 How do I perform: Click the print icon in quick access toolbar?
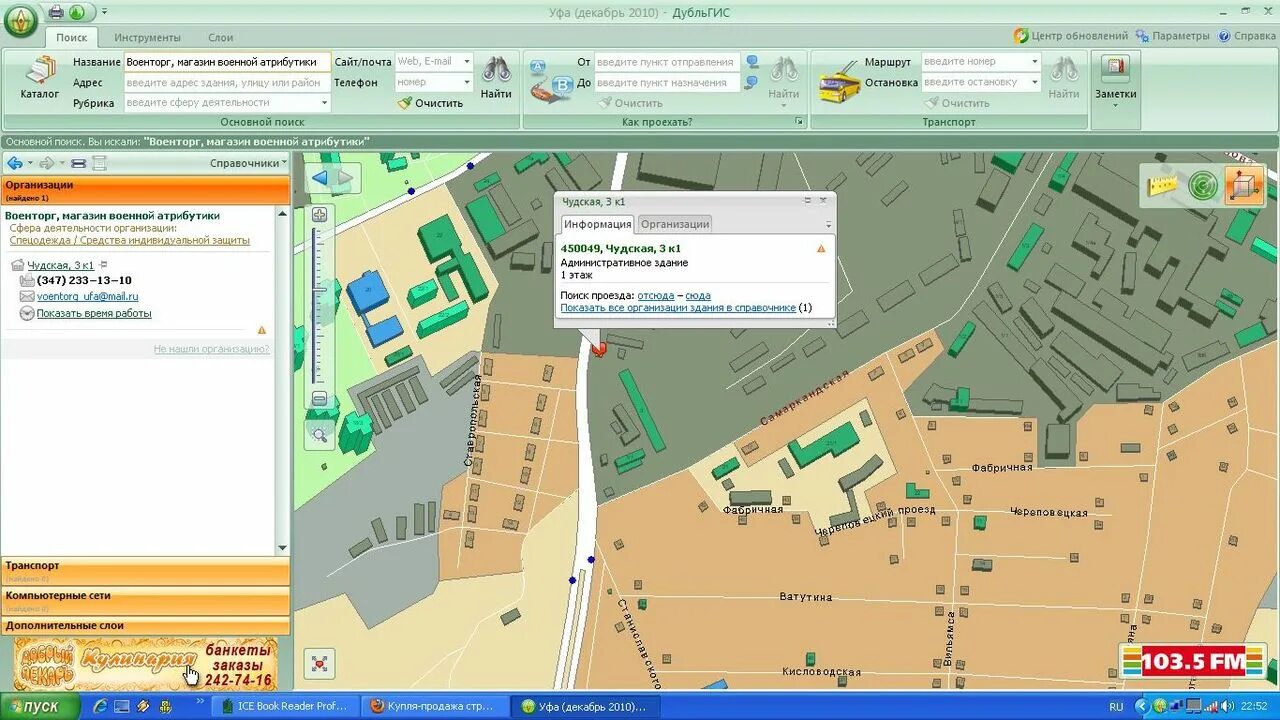tap(56, 12)
